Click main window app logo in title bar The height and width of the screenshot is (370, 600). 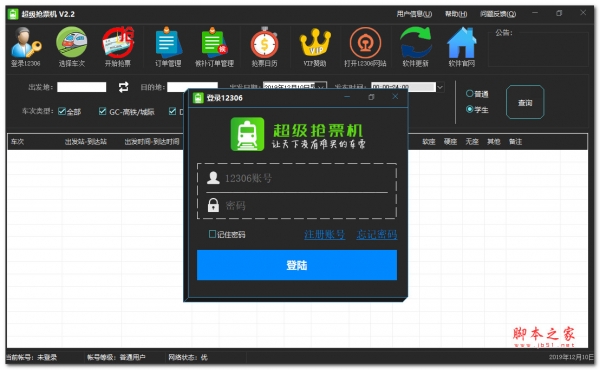pyautogui.click(x=13, y=14)
